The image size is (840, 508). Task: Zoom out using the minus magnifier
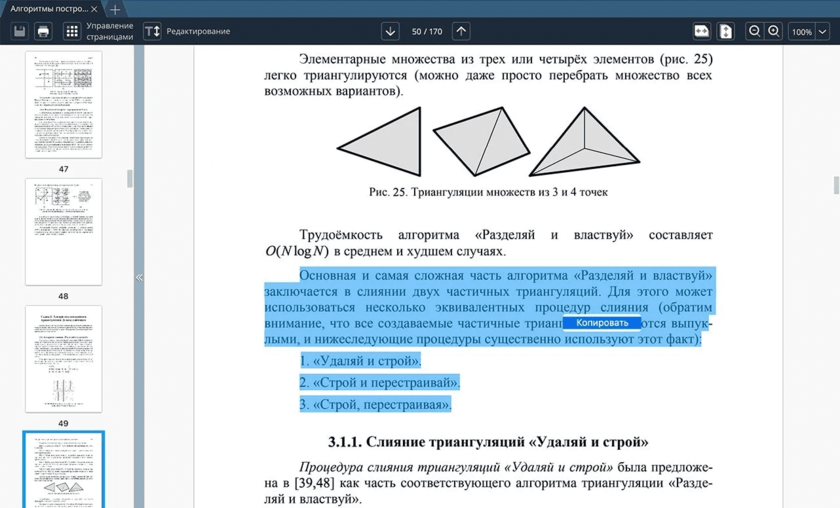point(755,31)
